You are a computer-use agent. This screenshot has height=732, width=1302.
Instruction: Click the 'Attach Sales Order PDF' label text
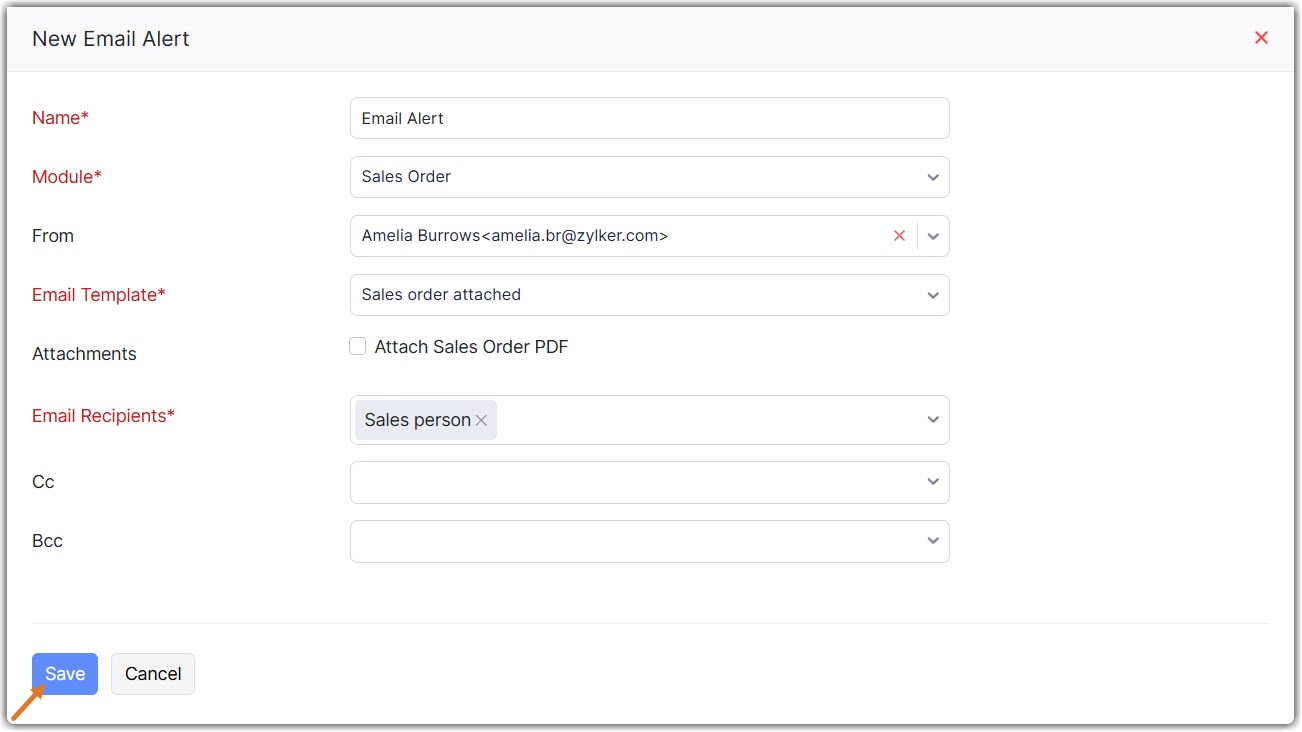[471, 347]
